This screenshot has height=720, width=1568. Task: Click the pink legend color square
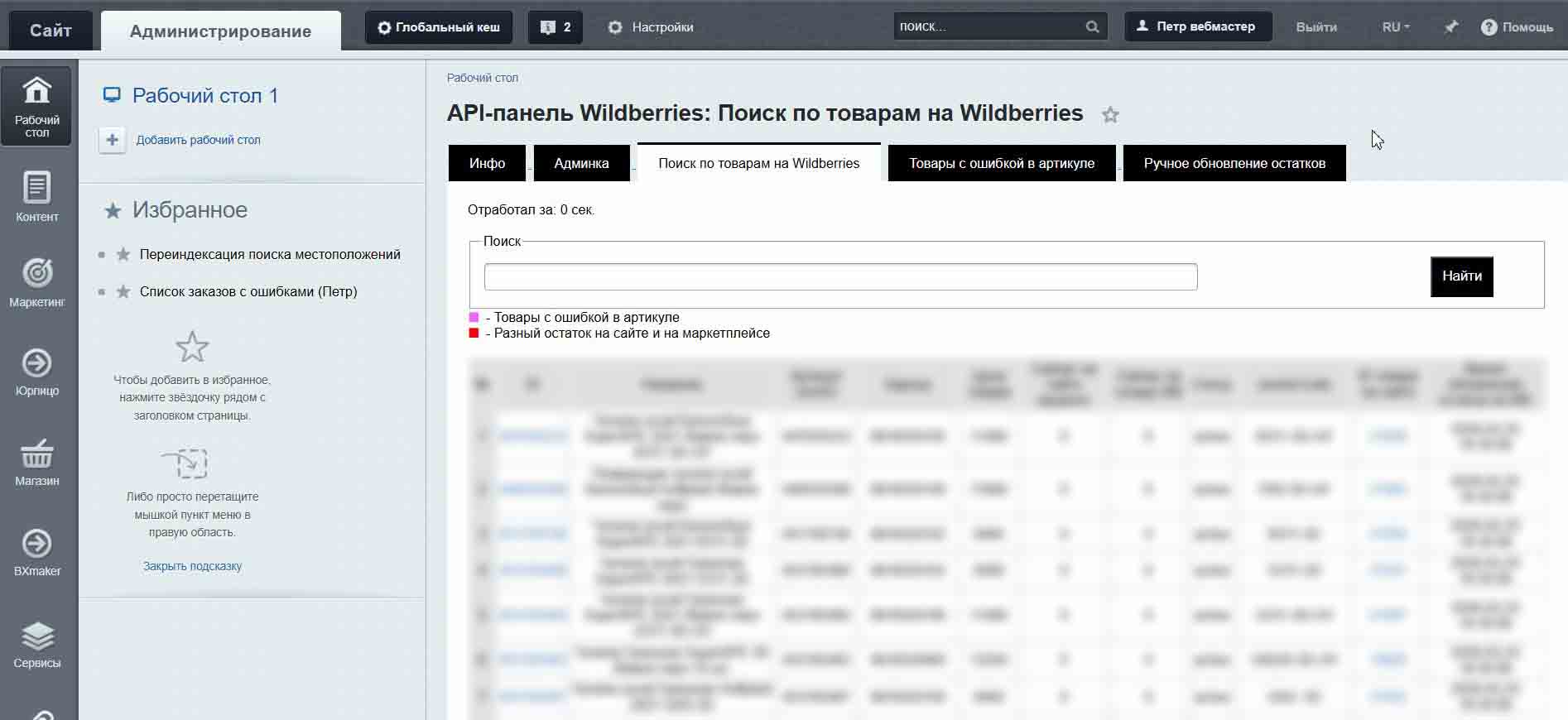pyautogui.click(x=474, y=317)
